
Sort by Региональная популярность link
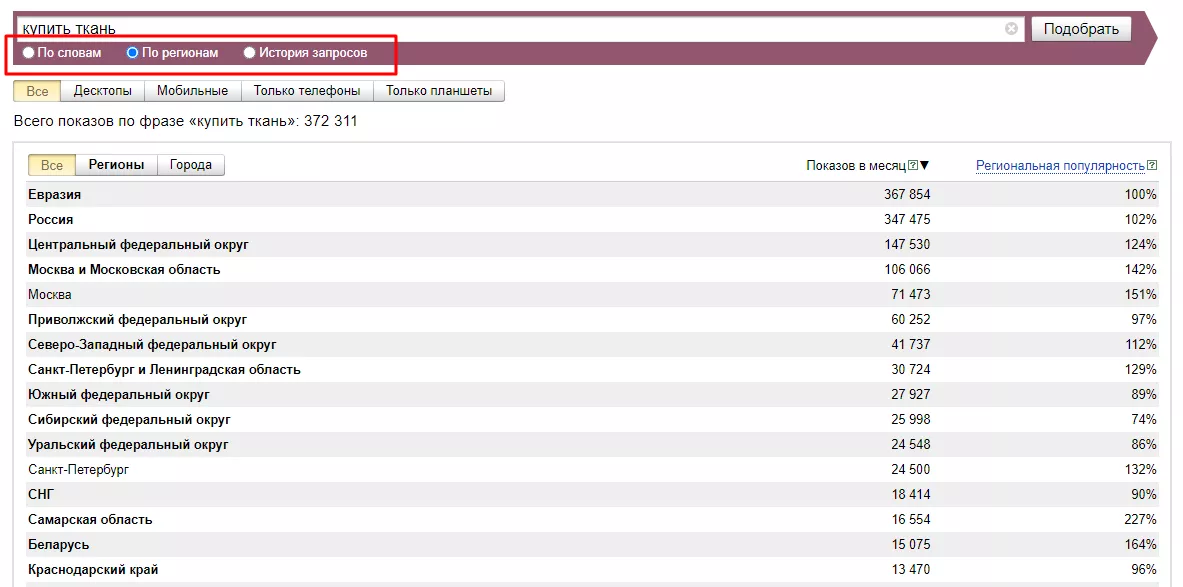1059,166
